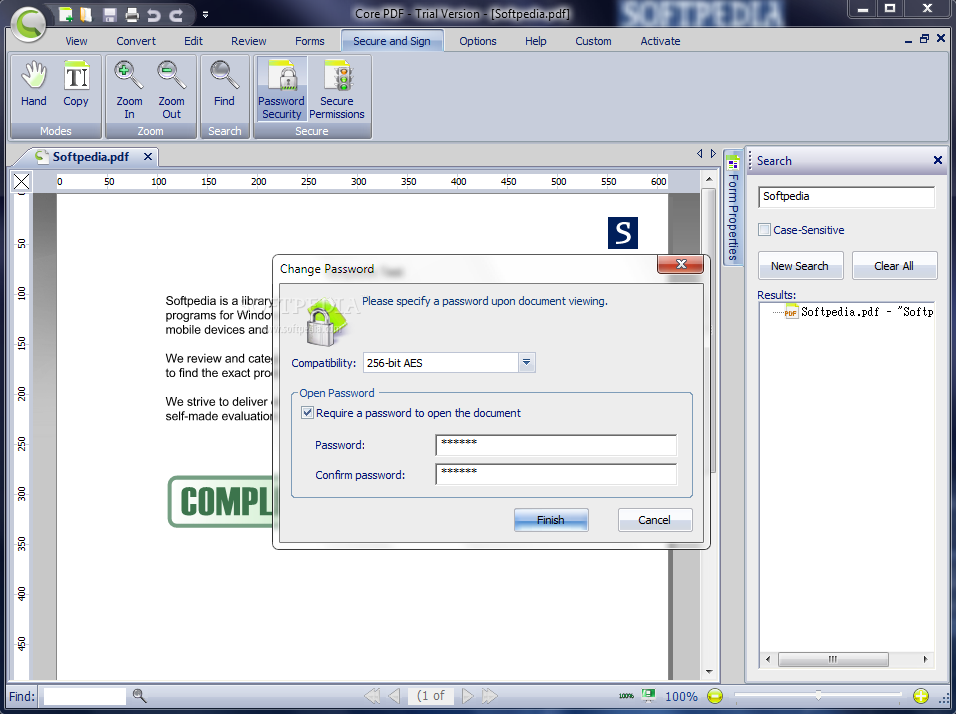Click the Search panel text field containing Softpedia
956x714 pixels.
point(846,197)
